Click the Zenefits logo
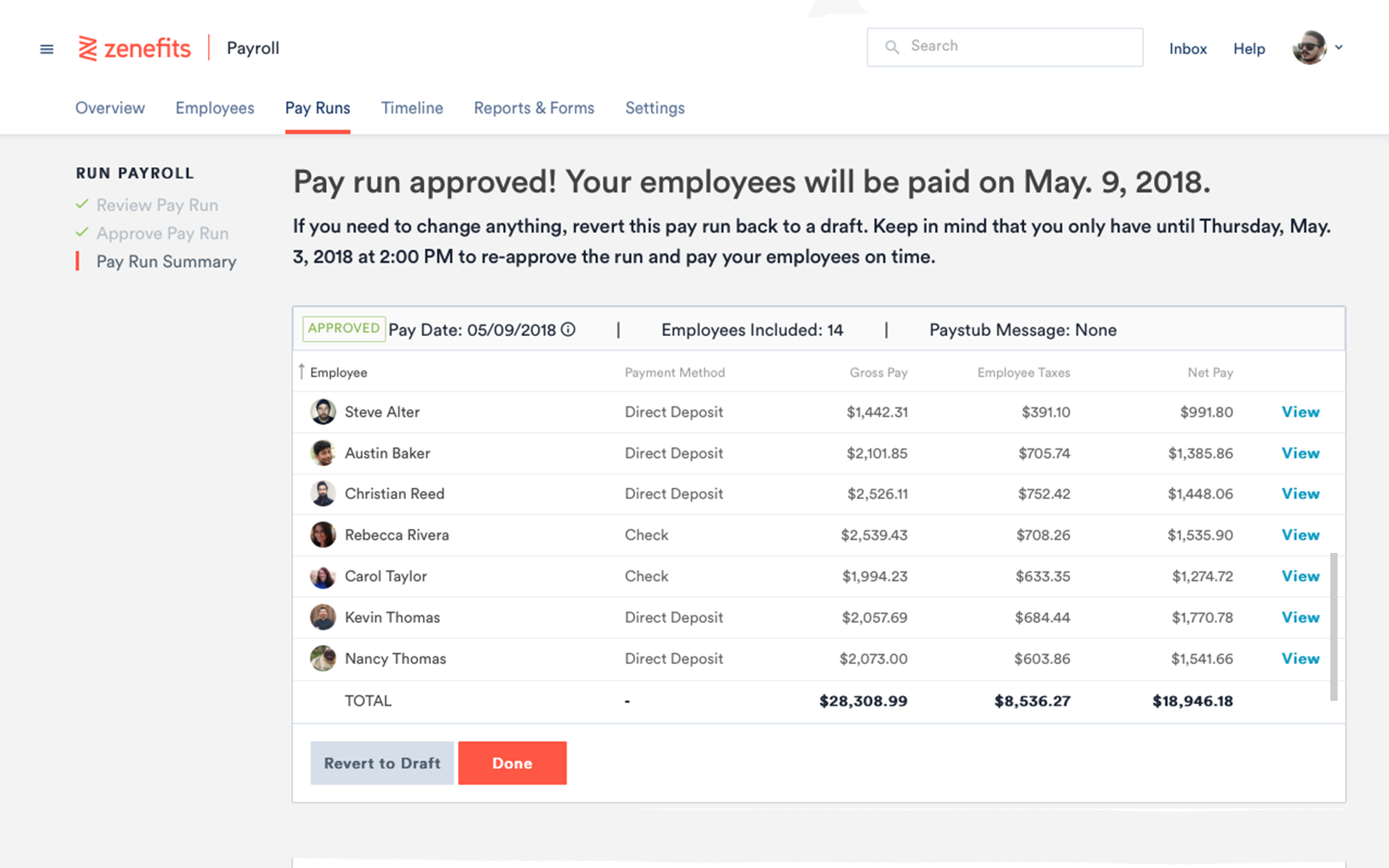 [x=135, y=48]
